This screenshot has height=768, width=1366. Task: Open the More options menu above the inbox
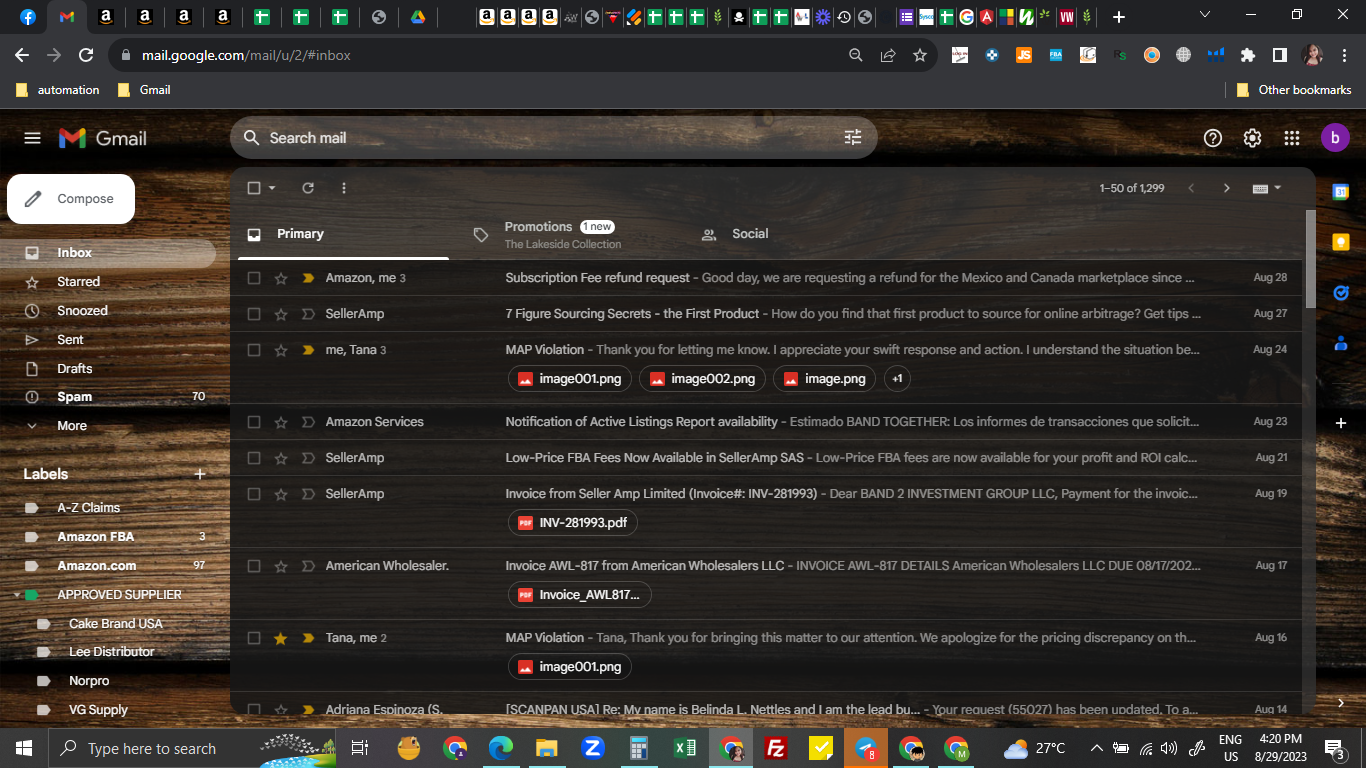click(344, 188)
